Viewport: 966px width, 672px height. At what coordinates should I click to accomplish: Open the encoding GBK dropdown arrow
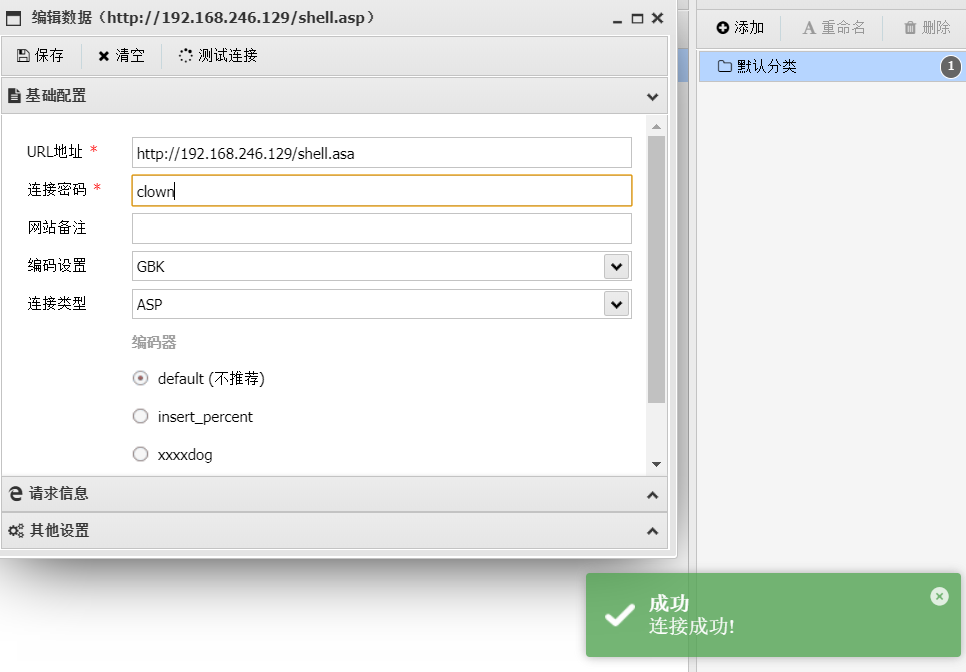(x=616, y=267)
